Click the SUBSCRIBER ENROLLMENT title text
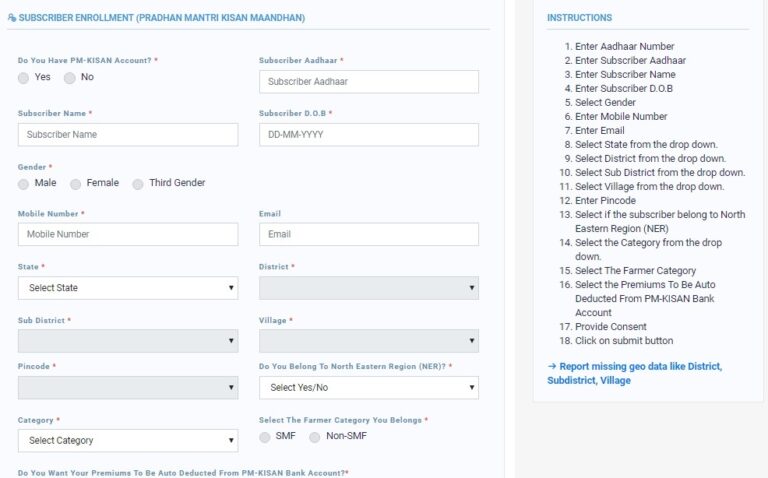768x478 pixels. click(162, 18)
